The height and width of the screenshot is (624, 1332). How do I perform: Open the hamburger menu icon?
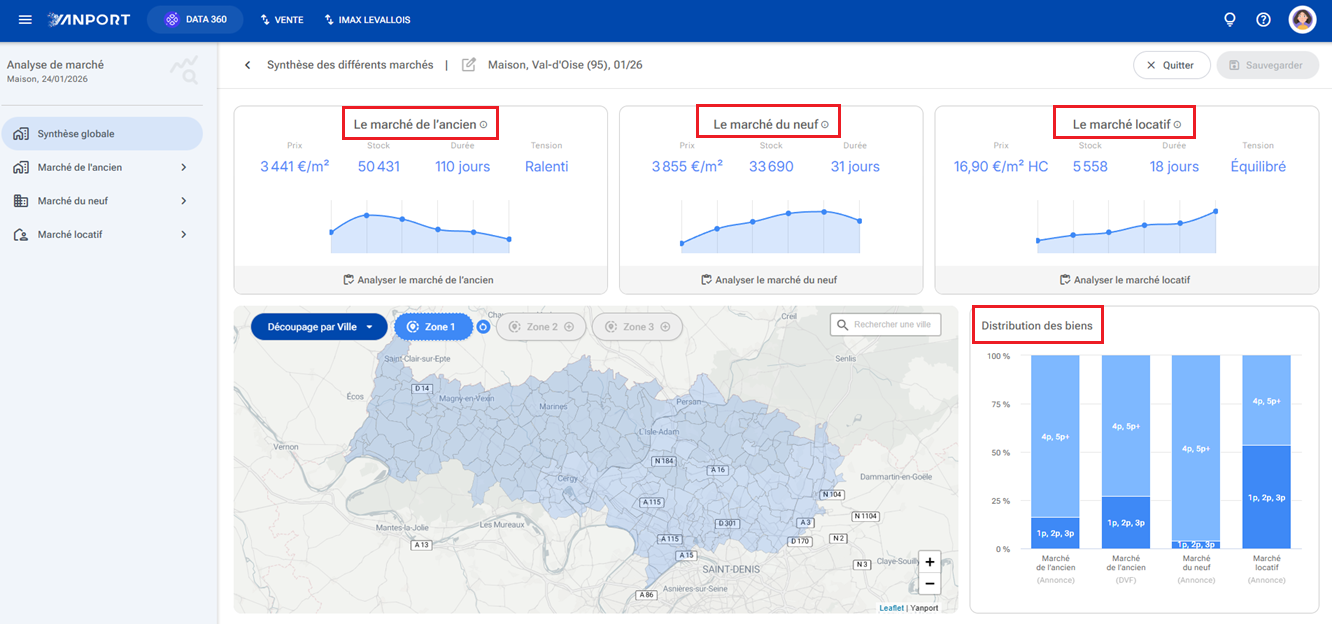(x=25, y=20)
